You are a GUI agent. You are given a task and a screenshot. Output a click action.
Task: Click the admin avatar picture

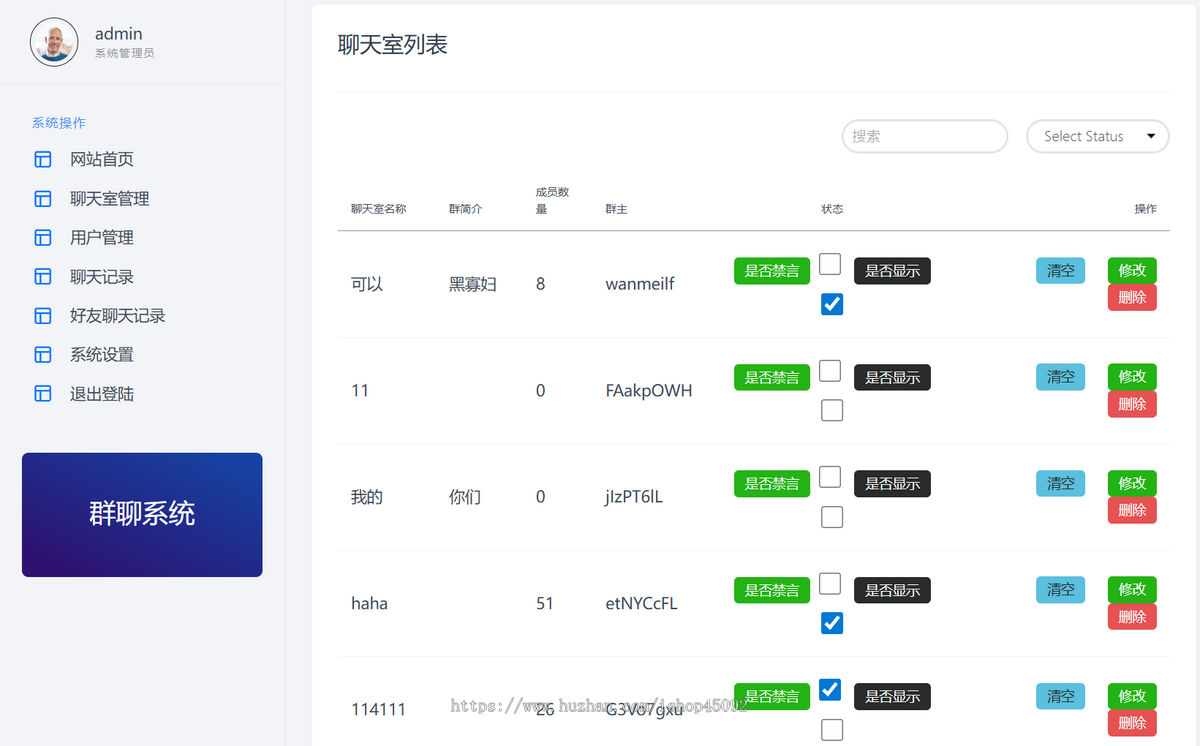click(x=54, y=42)
